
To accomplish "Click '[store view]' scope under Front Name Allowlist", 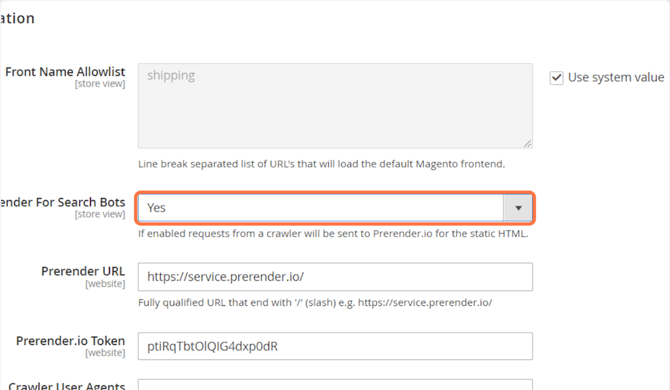I will click(100, 84).
